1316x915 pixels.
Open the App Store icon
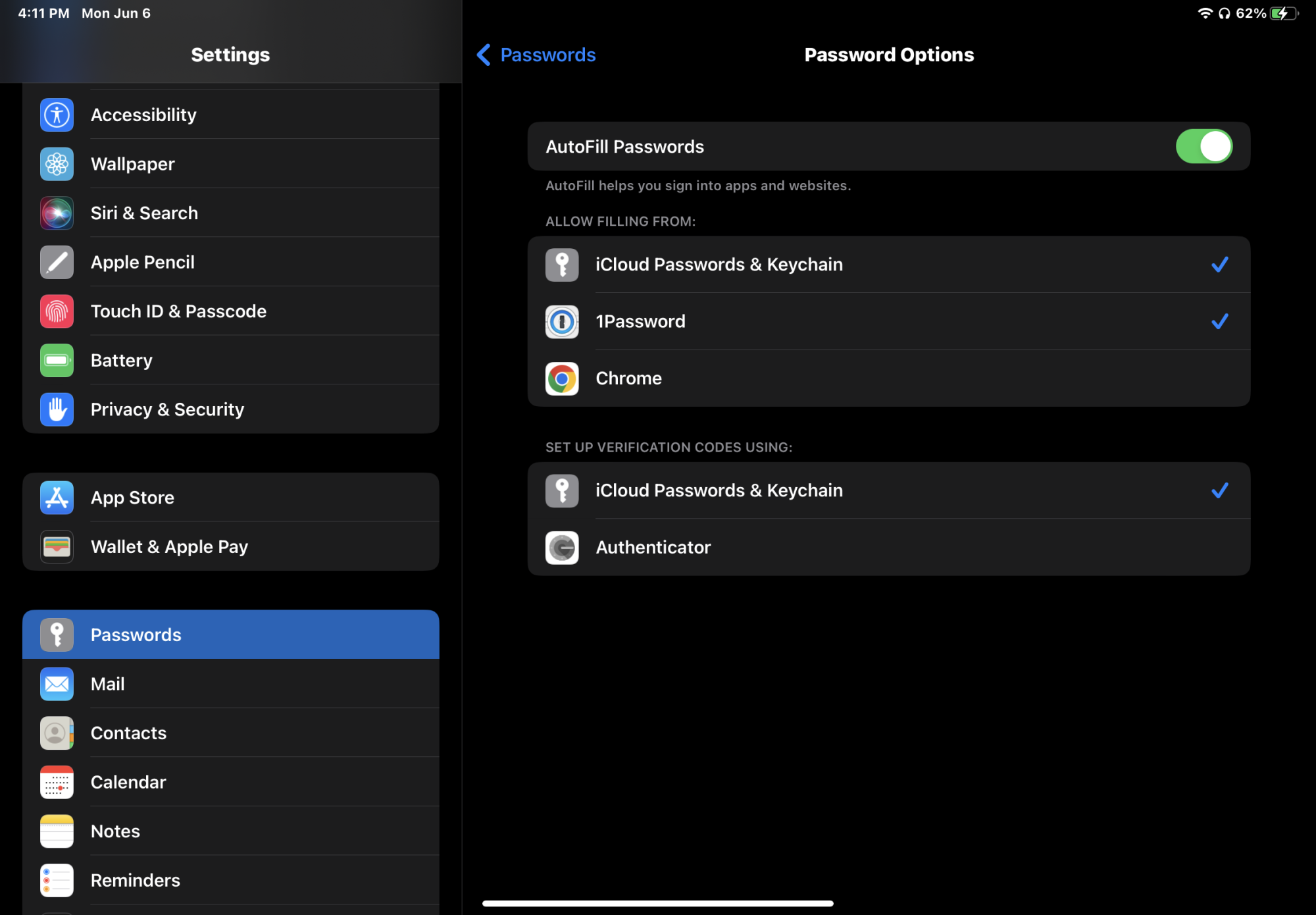coord(57,498)
